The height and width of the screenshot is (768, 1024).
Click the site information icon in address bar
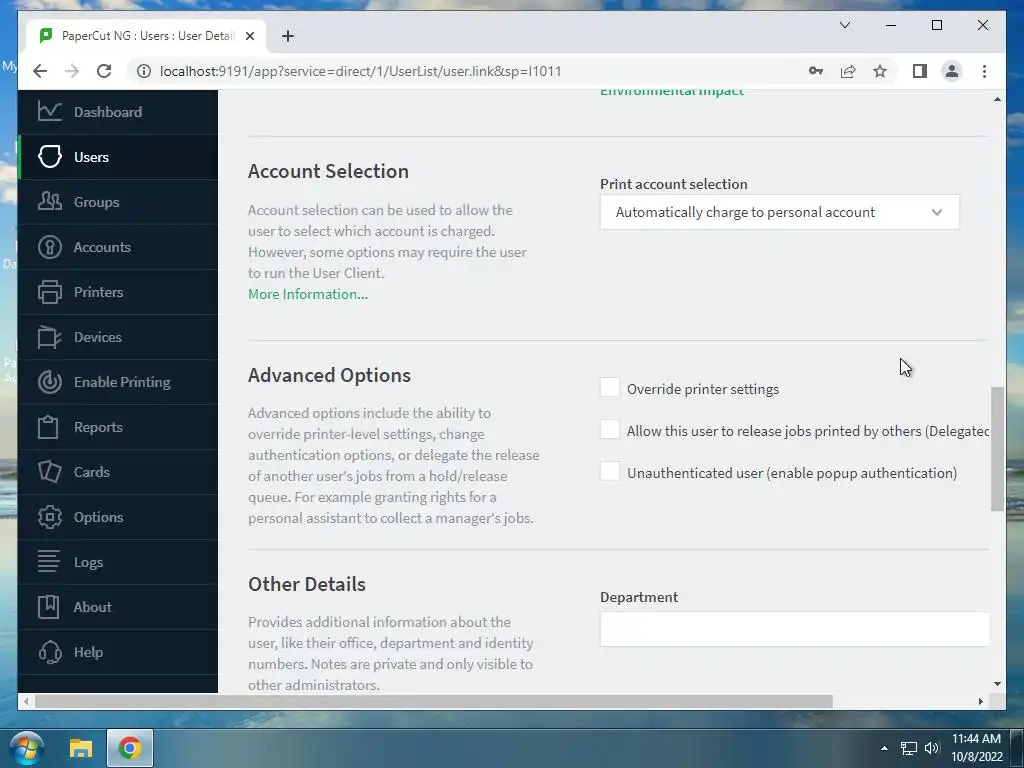coord(144,71)
